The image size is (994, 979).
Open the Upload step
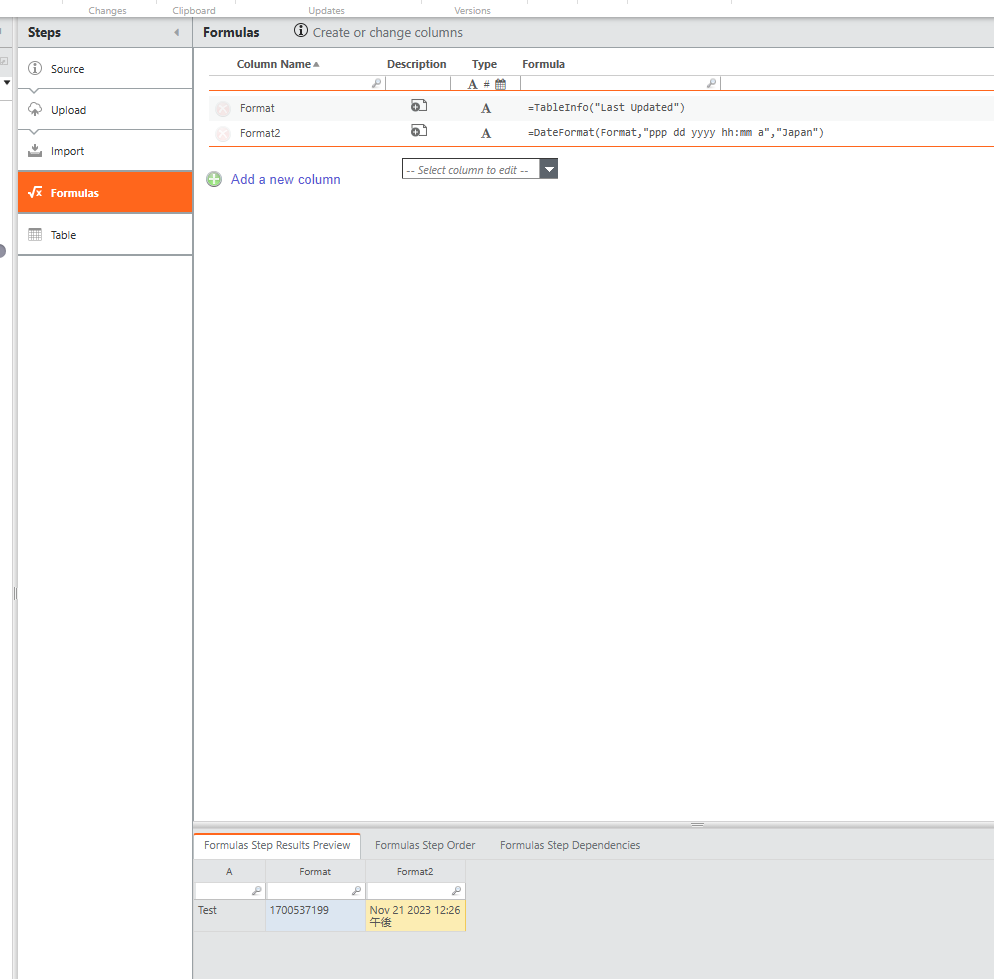[x=105, y=110]
